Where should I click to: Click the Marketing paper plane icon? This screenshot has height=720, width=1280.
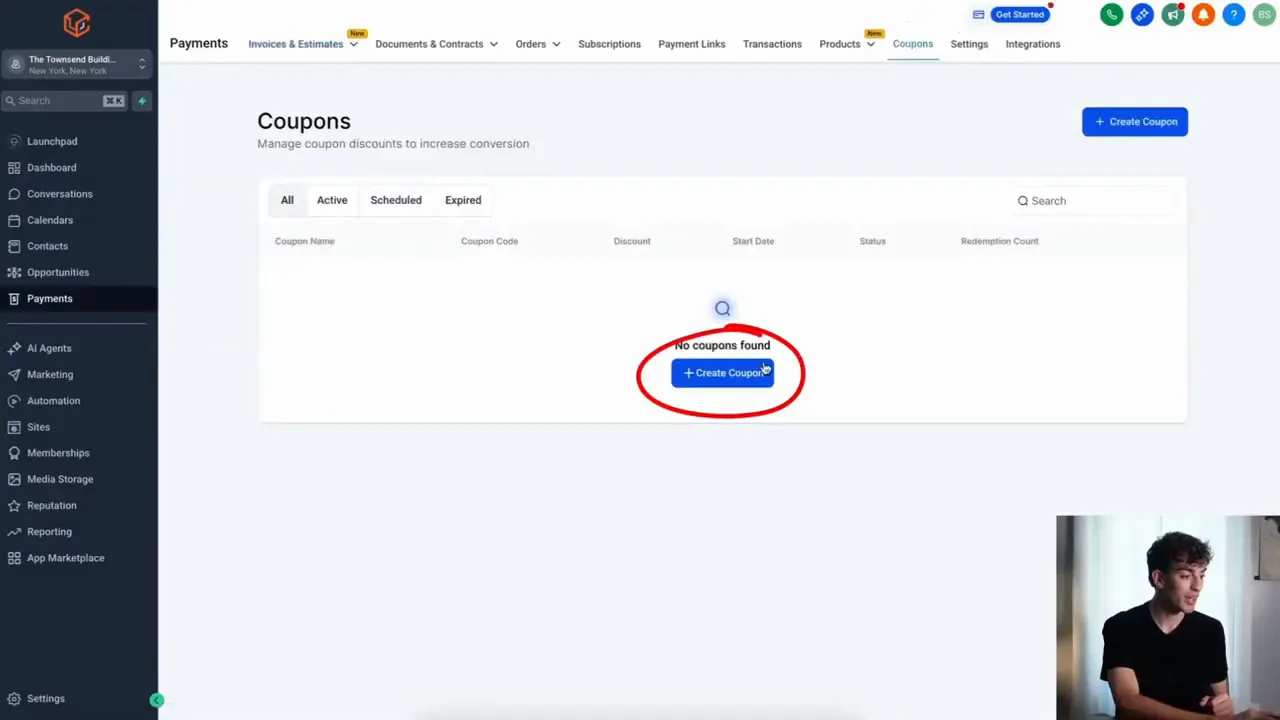click(x=14, y=374)
